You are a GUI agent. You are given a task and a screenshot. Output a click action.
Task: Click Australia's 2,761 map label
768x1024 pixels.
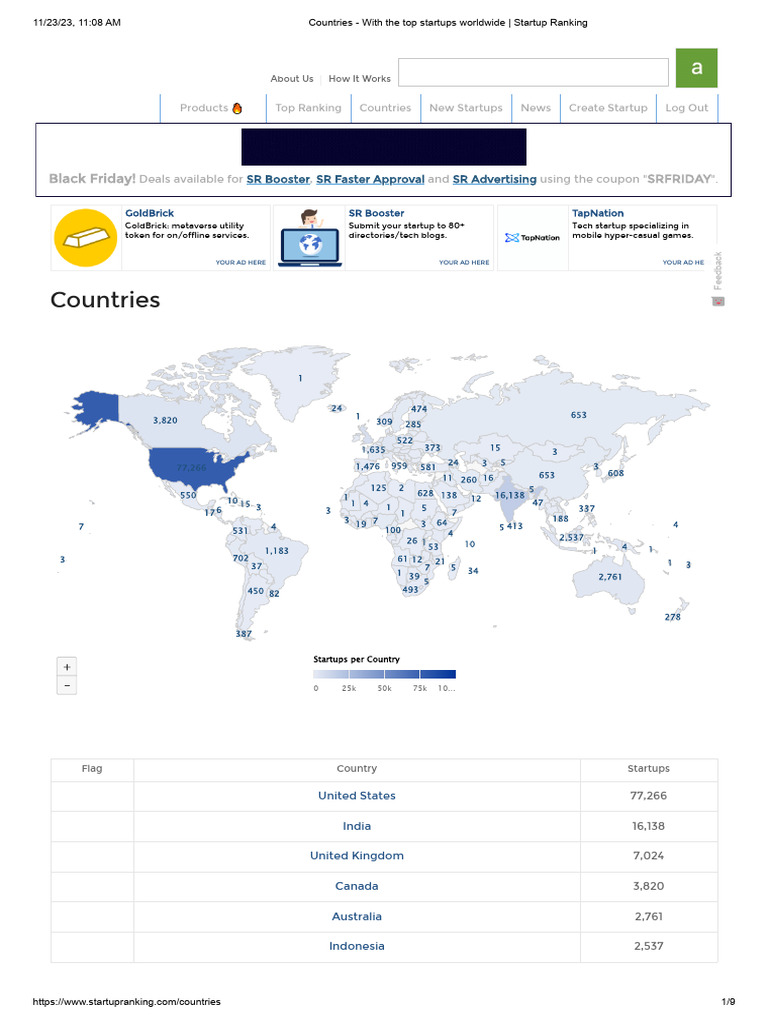pyautogui.click(x=610, y=577)
